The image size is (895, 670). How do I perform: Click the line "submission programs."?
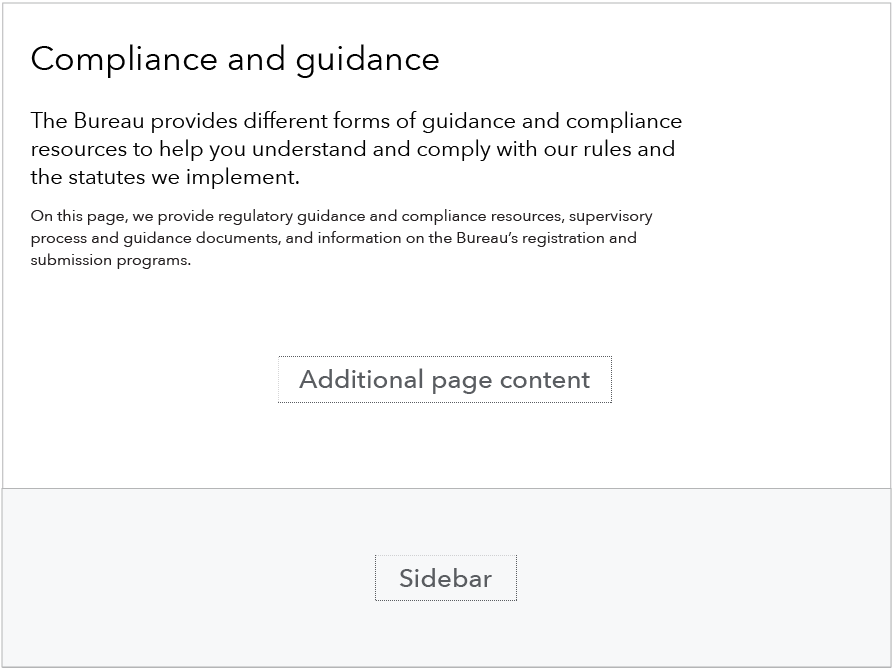coord(111,260)
